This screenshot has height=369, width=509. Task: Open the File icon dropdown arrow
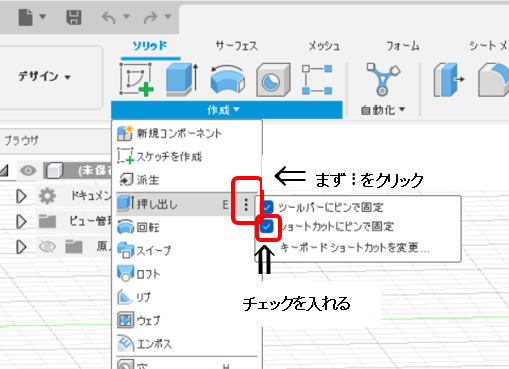(43, 16)
